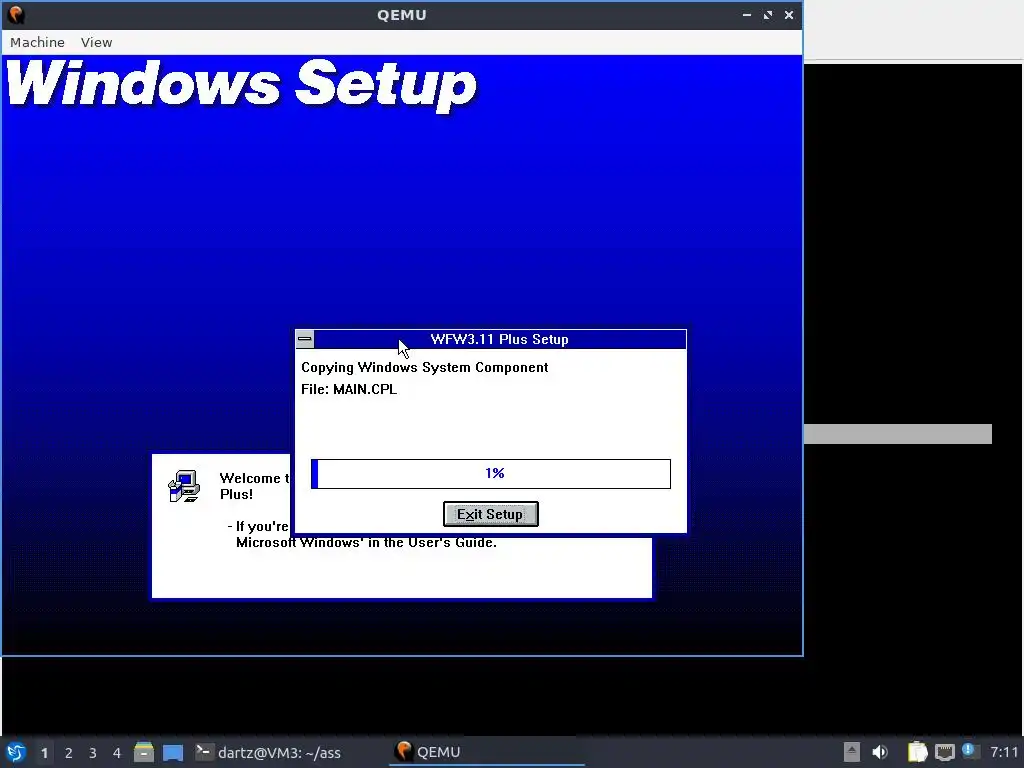Screen dimensions: 1024x768
Task: Click the 7:11 clock
Action: (1004, 752)
